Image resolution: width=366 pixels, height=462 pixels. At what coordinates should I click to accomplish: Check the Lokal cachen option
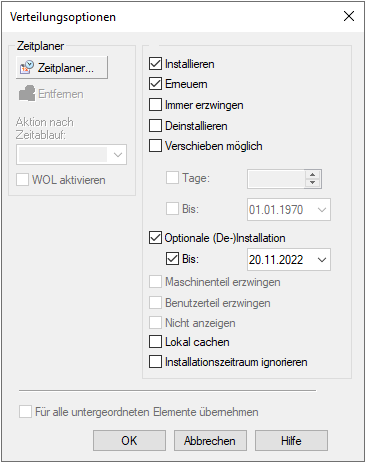click(155, 342)
